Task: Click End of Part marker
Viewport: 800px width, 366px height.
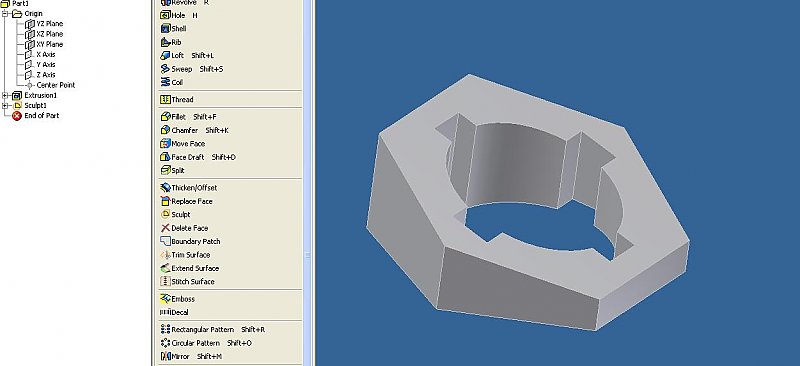Action: 36,116
